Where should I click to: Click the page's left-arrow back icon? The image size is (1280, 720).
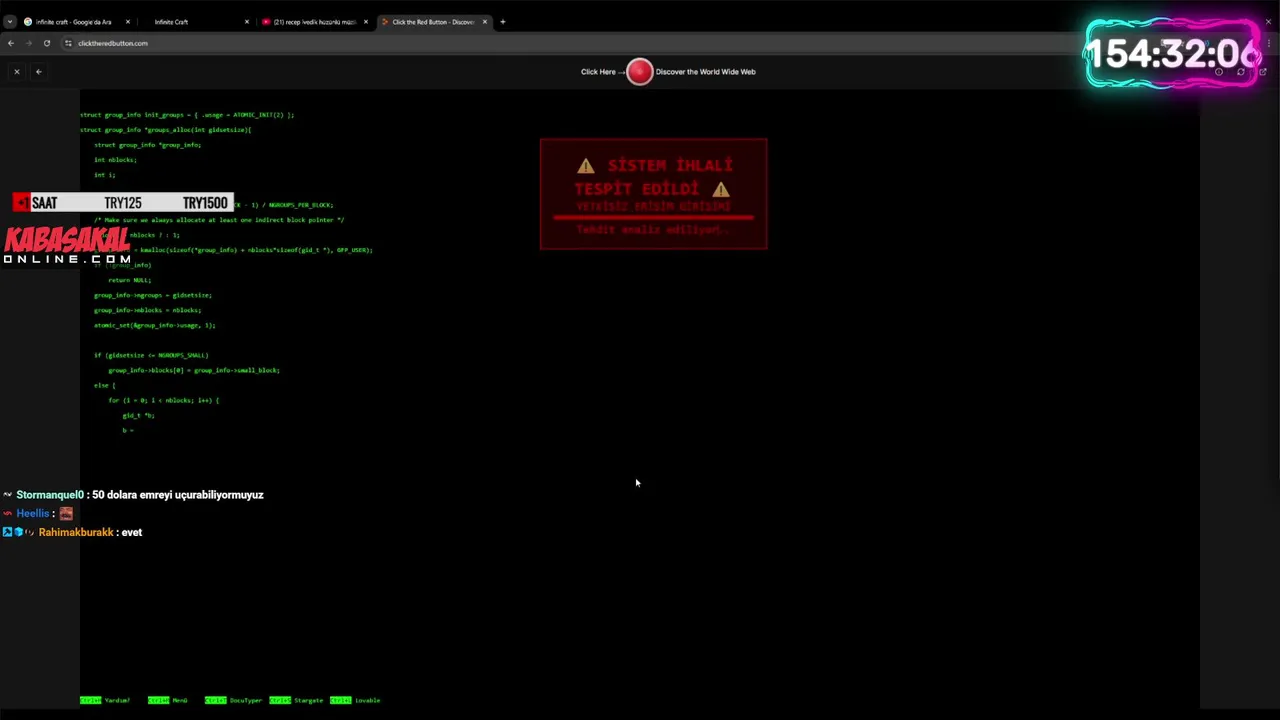click(38, 71)
